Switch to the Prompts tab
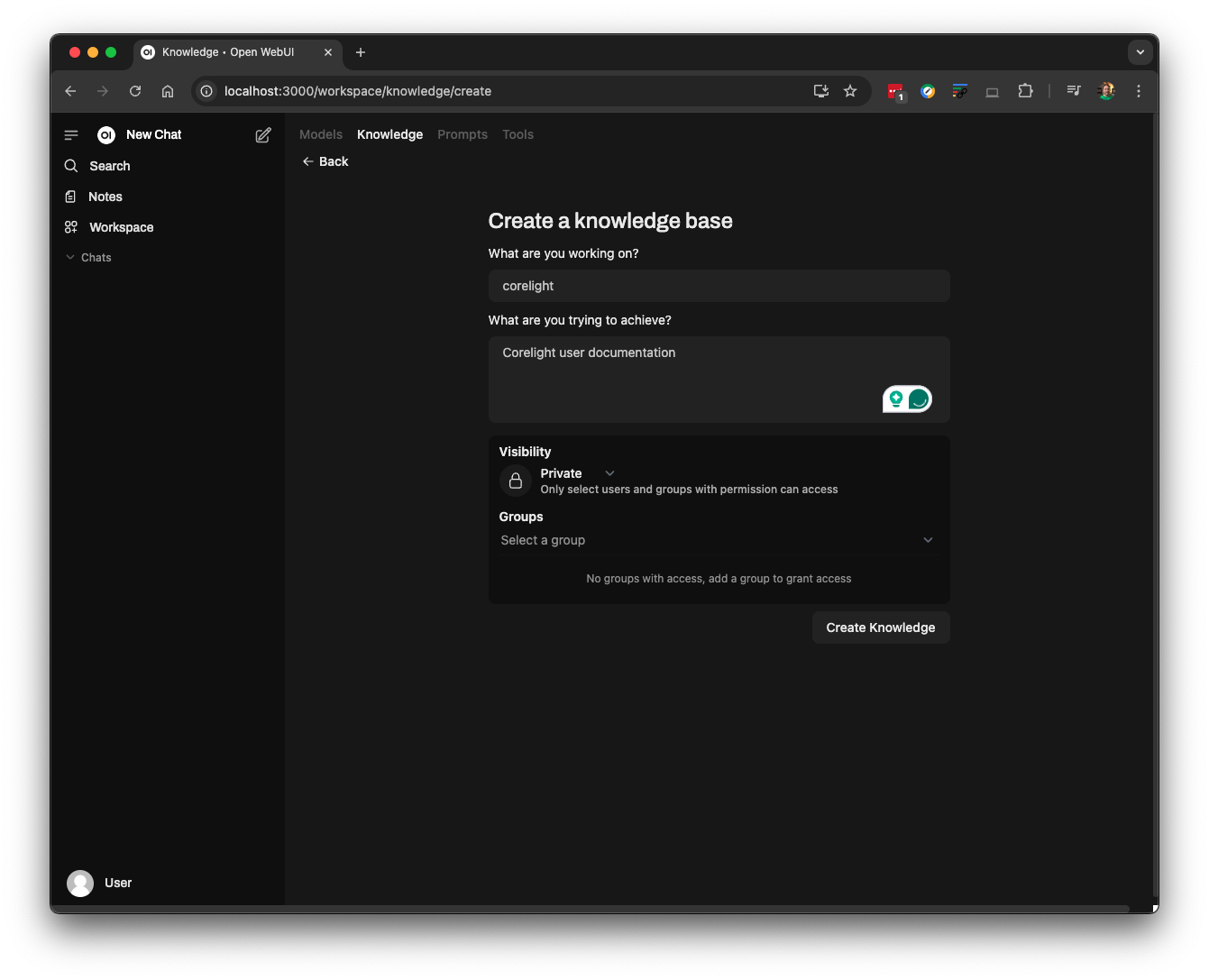Viewport: 1209px width, 980px height. 463,134
